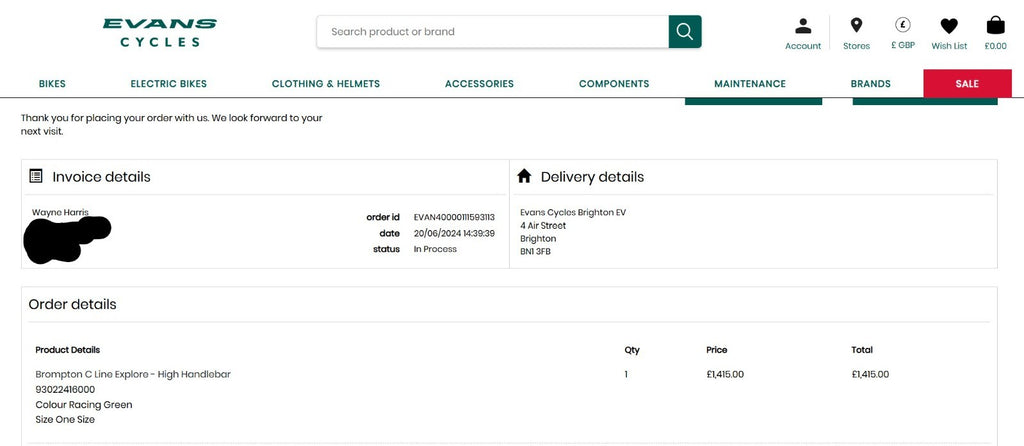
Task: Select the Price value £1,415.00
Action: click(x=725, y=374)
